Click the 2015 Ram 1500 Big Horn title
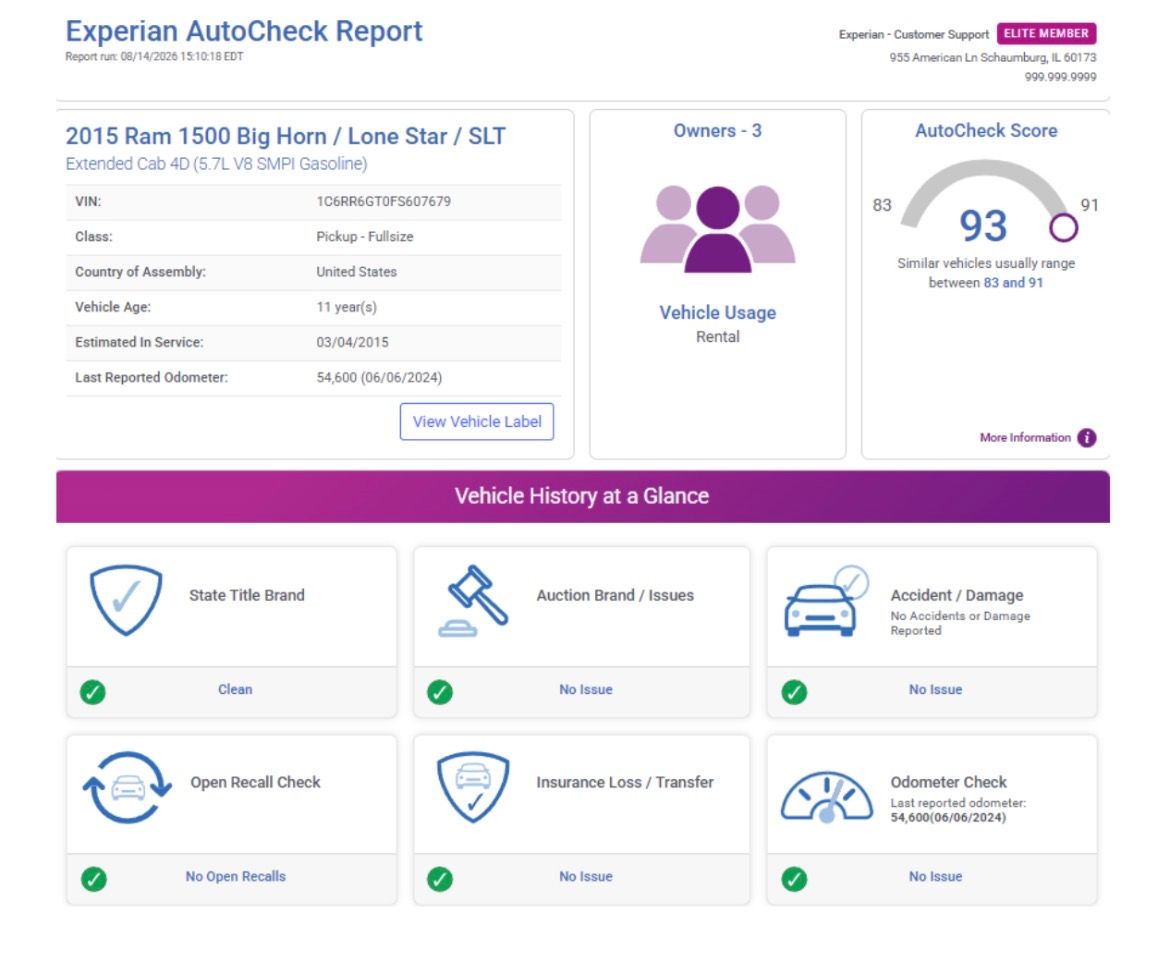Image resolution: width=1170 pixels, height=967 pixels. [286, 136]
